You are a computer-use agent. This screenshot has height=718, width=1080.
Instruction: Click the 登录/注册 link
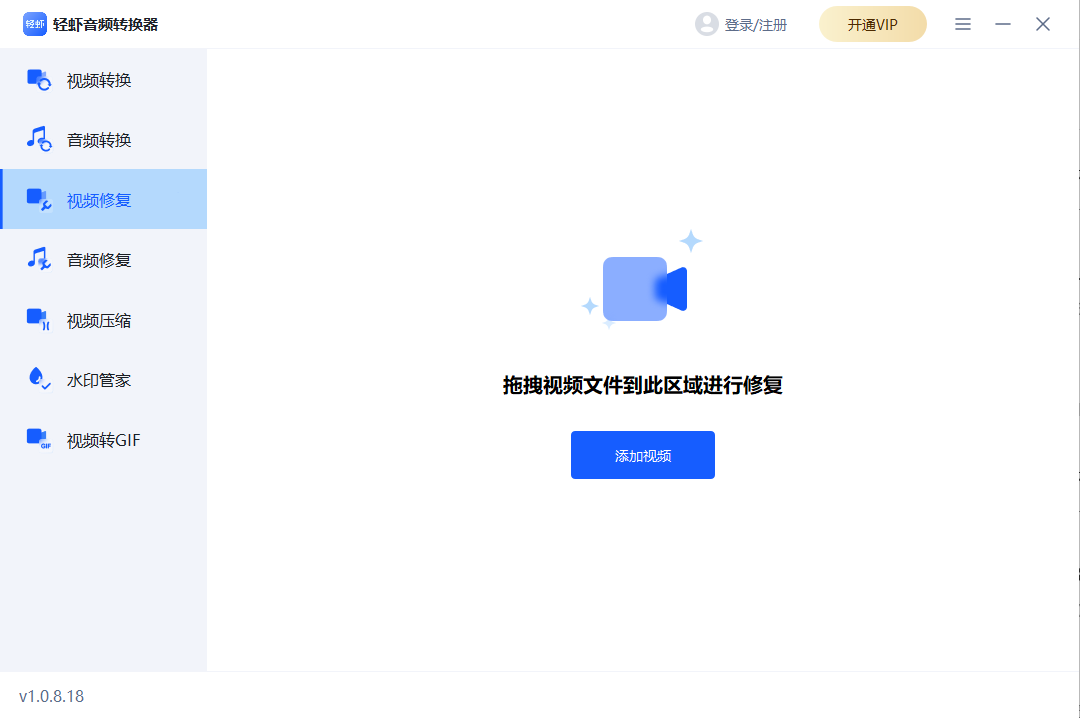click(x=755, y=23)
